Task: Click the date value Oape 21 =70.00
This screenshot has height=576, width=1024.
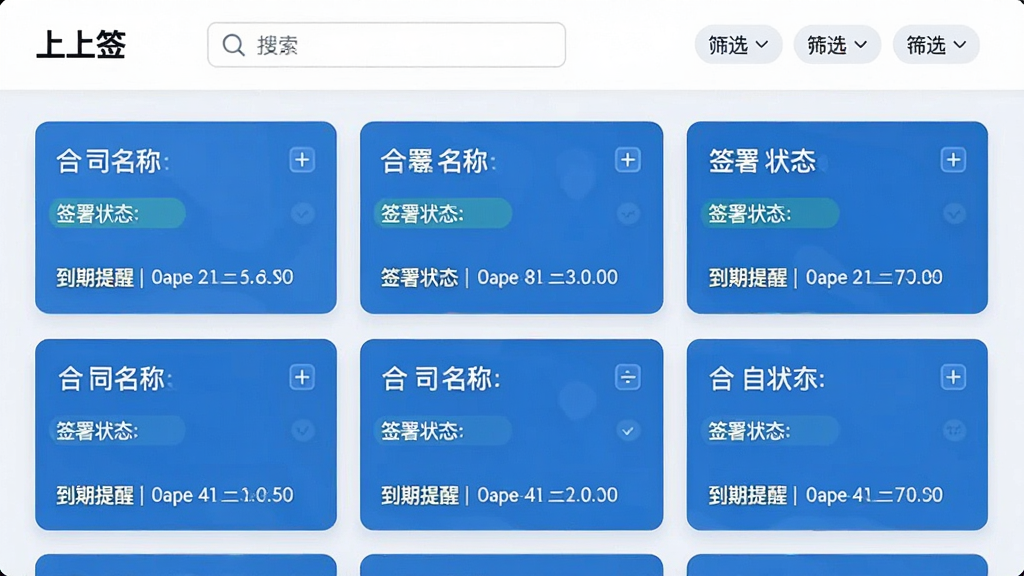Action: coord(874,278)
